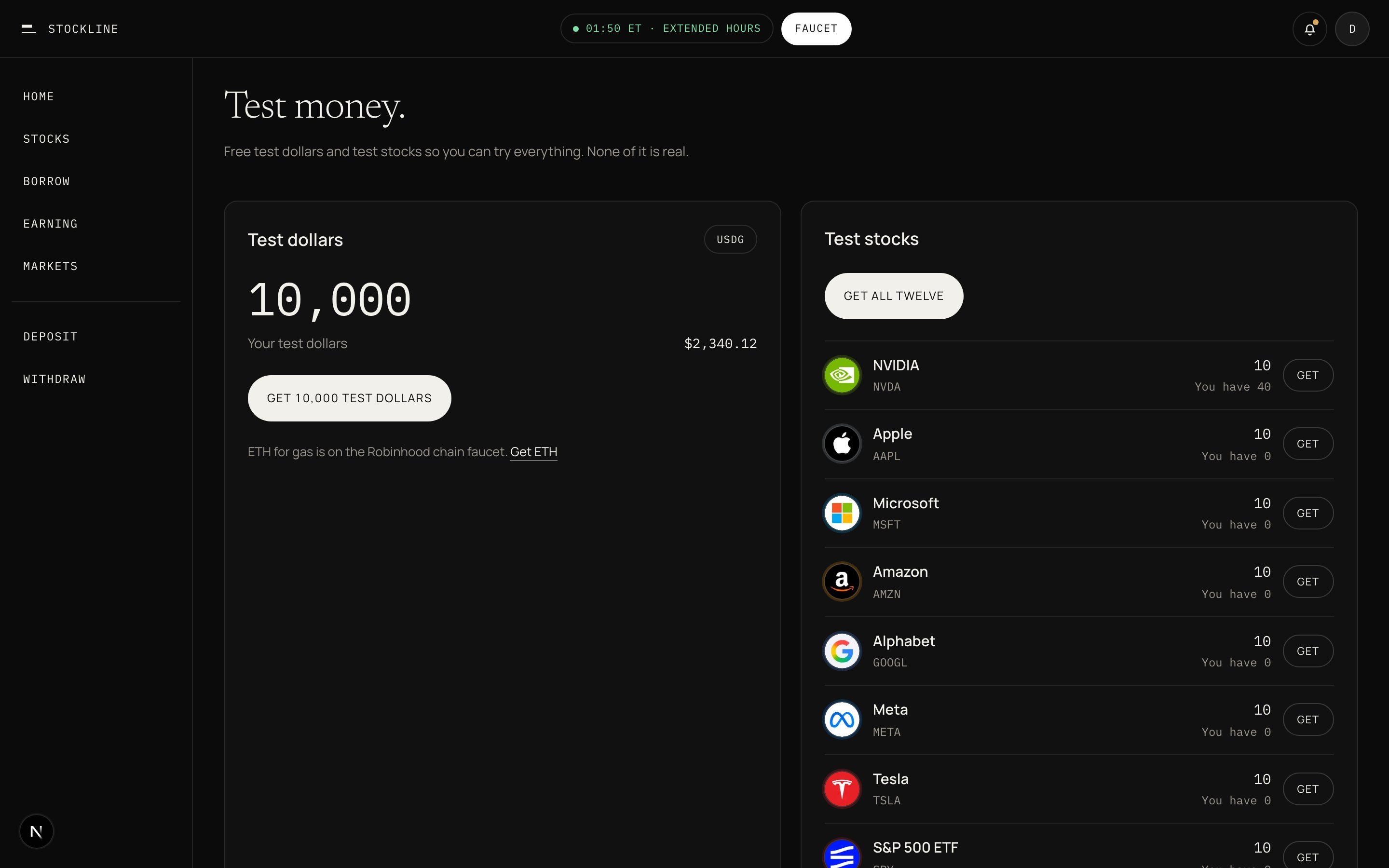Click the 'Test dollars' heading
This screenshot has width=1389, height=868.
[295, 240]
